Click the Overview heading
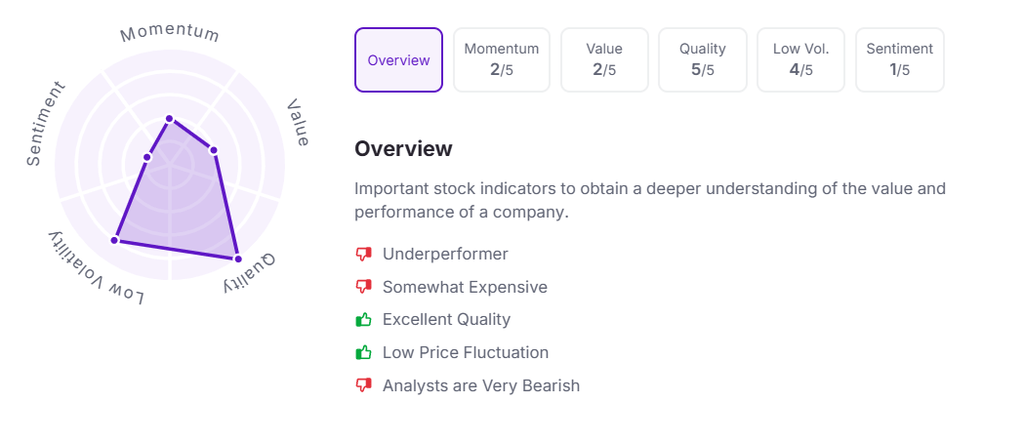Viewport: 1024px width, 437px height. (403, 149)
